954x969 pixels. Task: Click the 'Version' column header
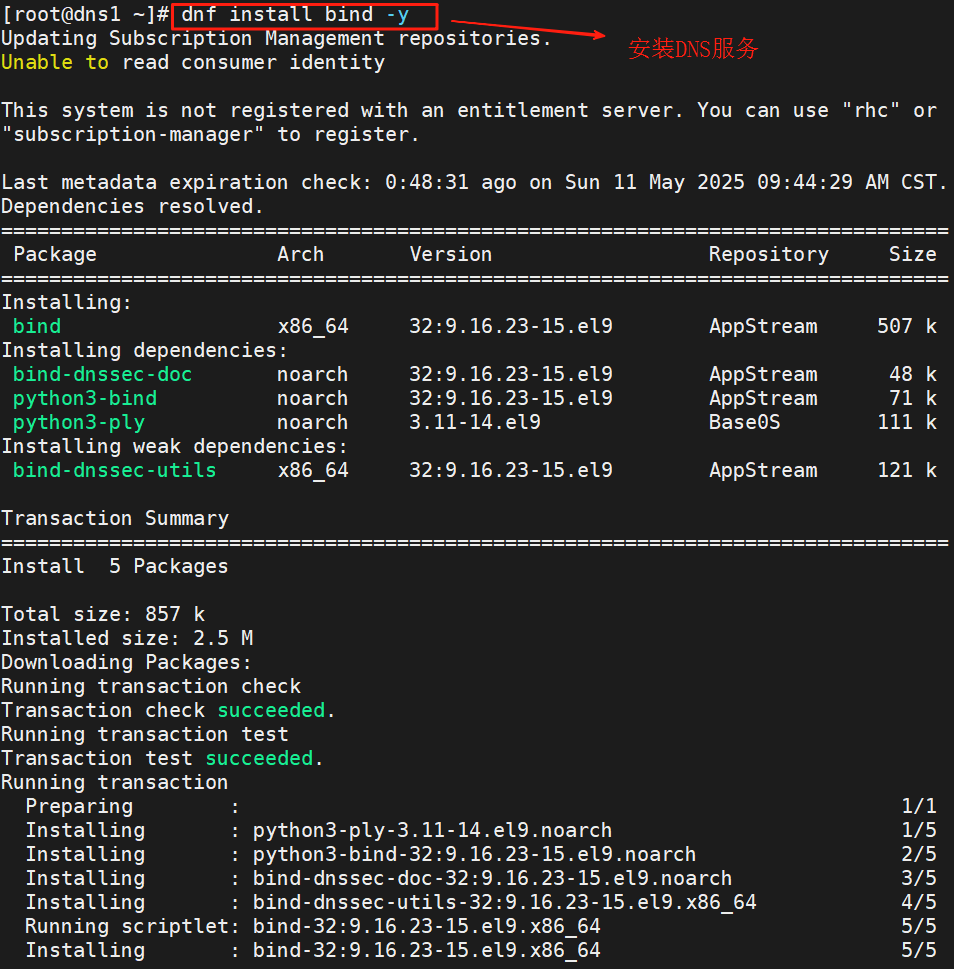tap(451, 255)
